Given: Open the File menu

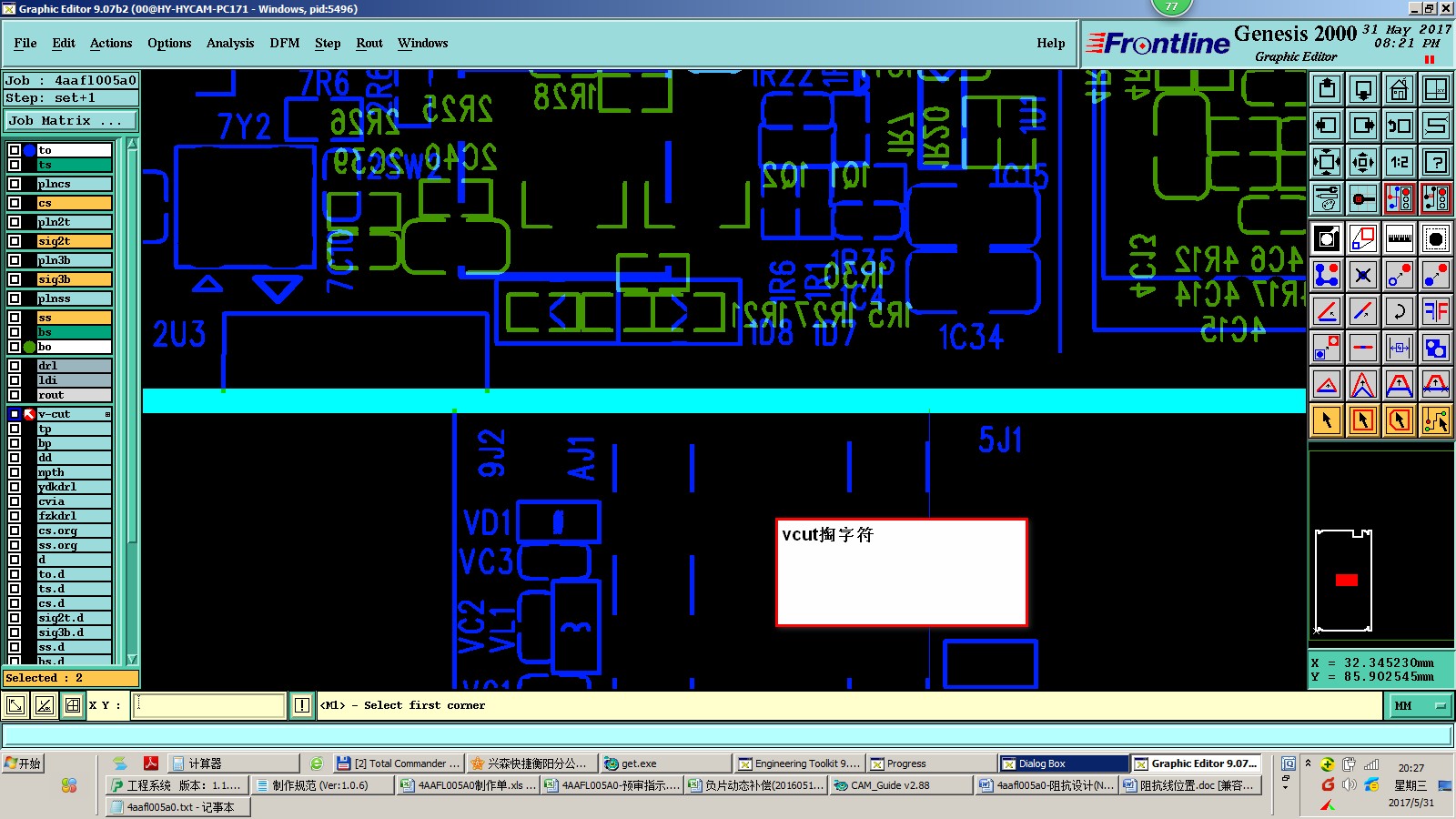Looking at the screenshot, I should 25,43.
